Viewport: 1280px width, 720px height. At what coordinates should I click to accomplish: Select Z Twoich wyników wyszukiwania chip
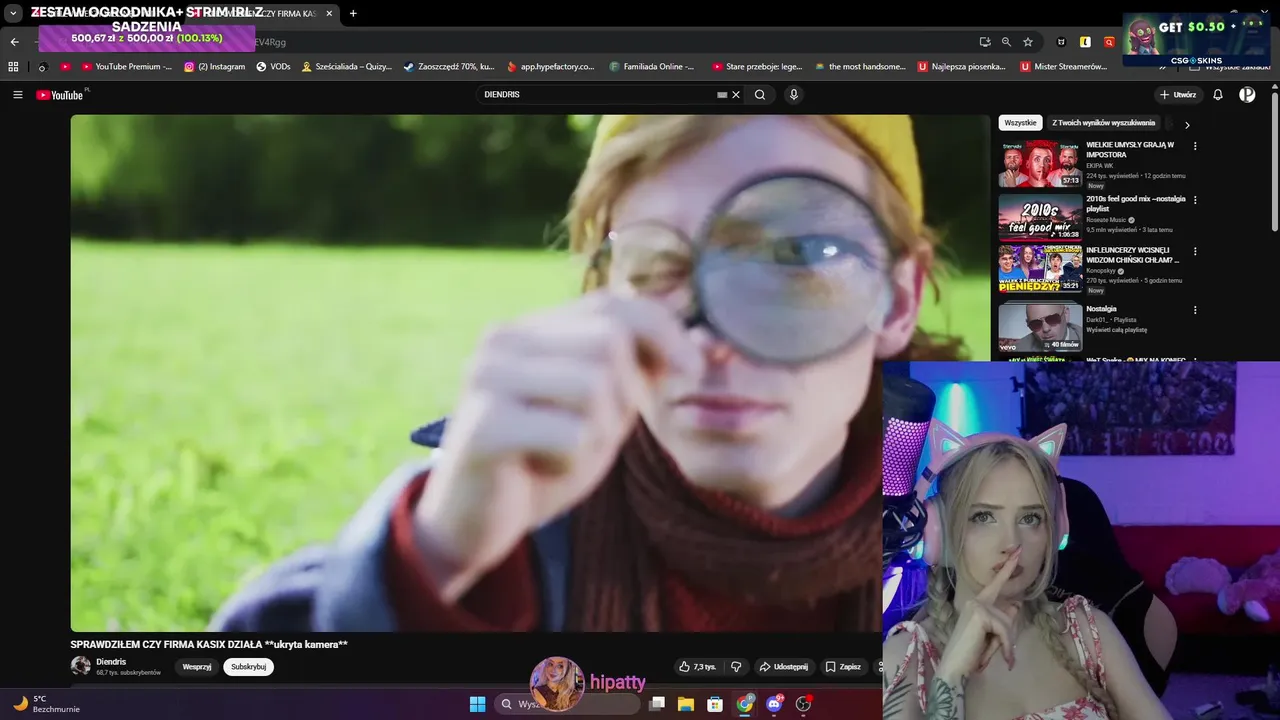click(1103, 123)
